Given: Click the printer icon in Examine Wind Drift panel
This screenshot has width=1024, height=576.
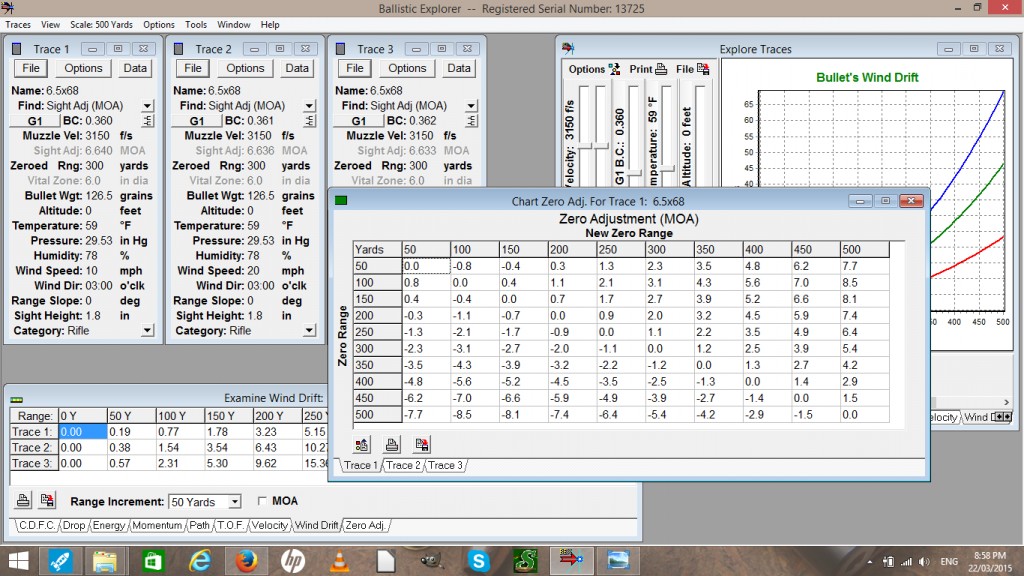Looking at the screenshot, I should coord(22,500).
